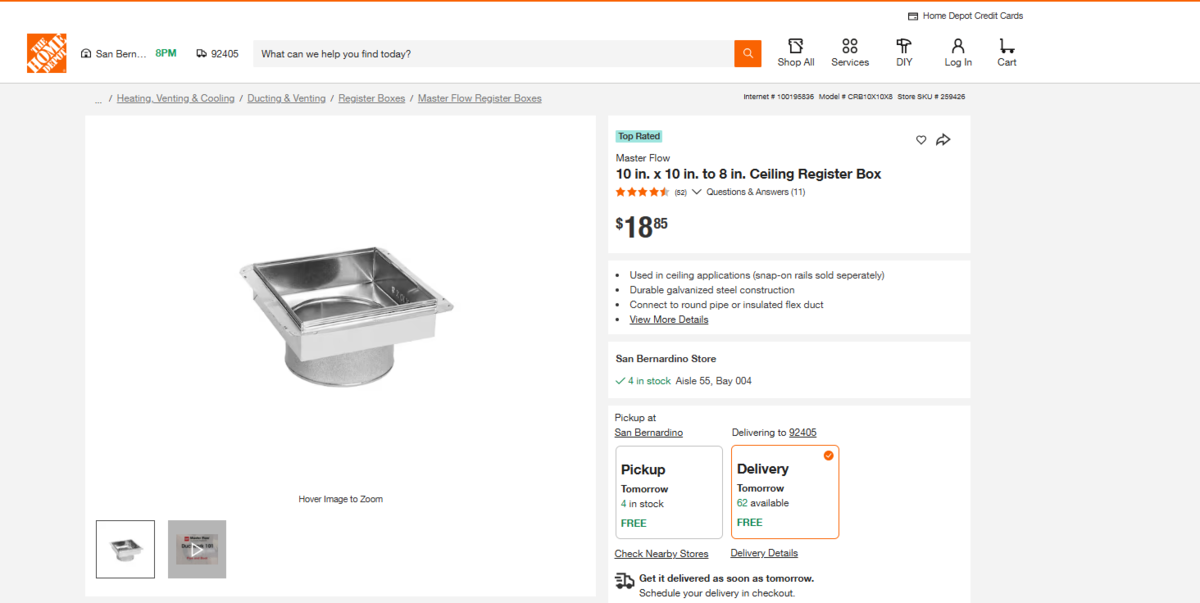Open the San Bernardino store selector

(x=113, y=54)
